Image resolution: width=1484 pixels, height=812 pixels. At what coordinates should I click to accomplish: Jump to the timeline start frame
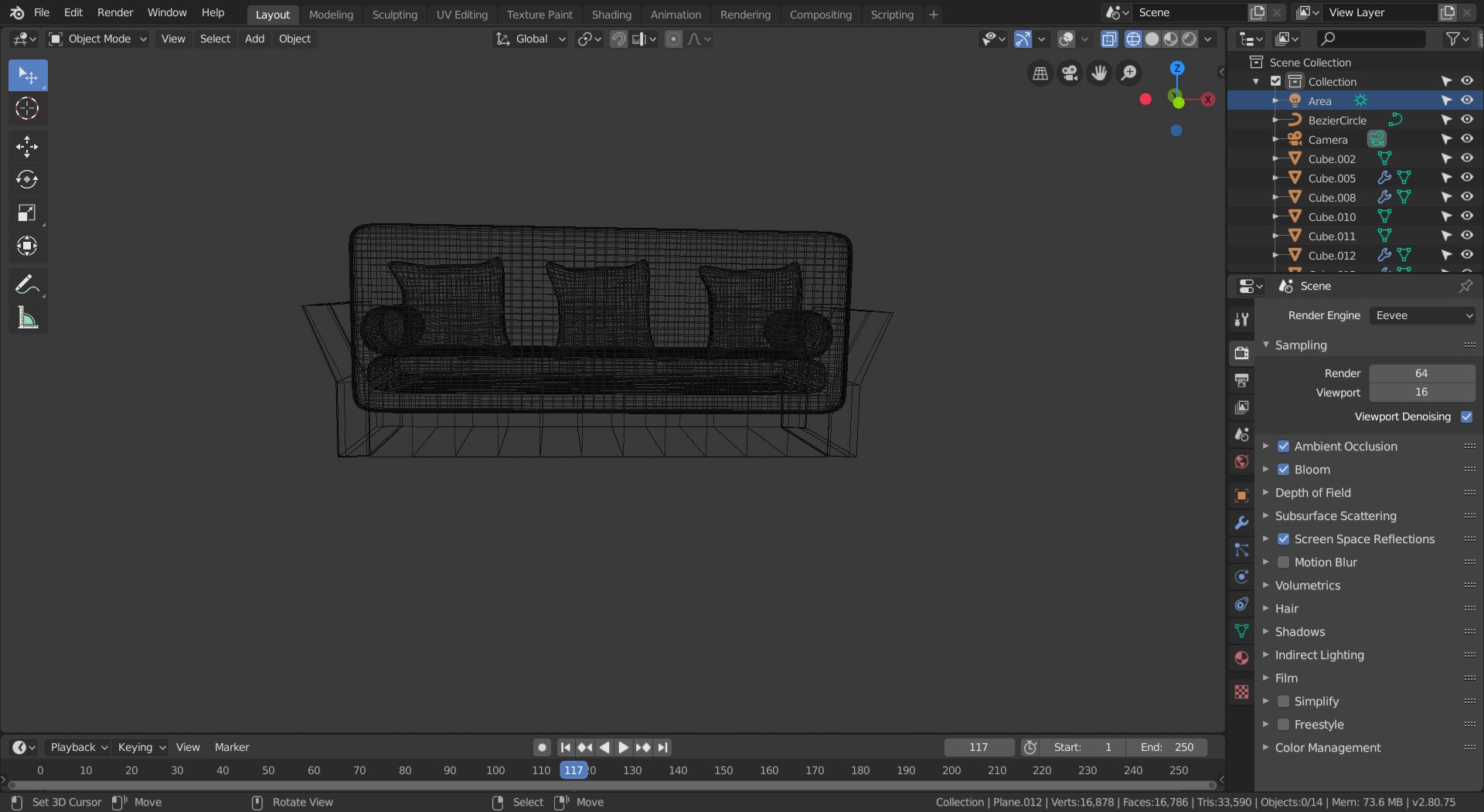(565, 747)
